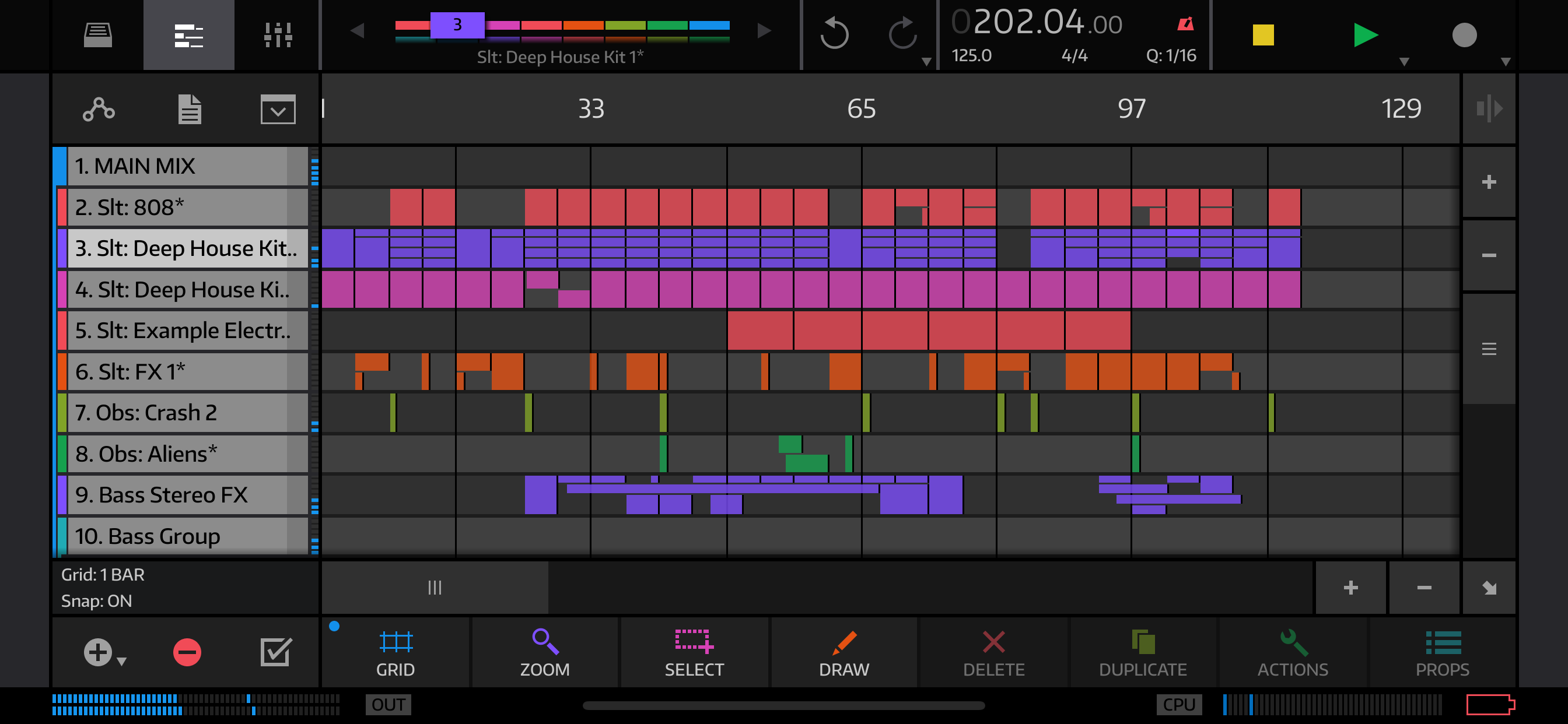The image size is (1568, 724).
Task: Zoom out horizontally with bottom minus button
Action: [1424, 587]
